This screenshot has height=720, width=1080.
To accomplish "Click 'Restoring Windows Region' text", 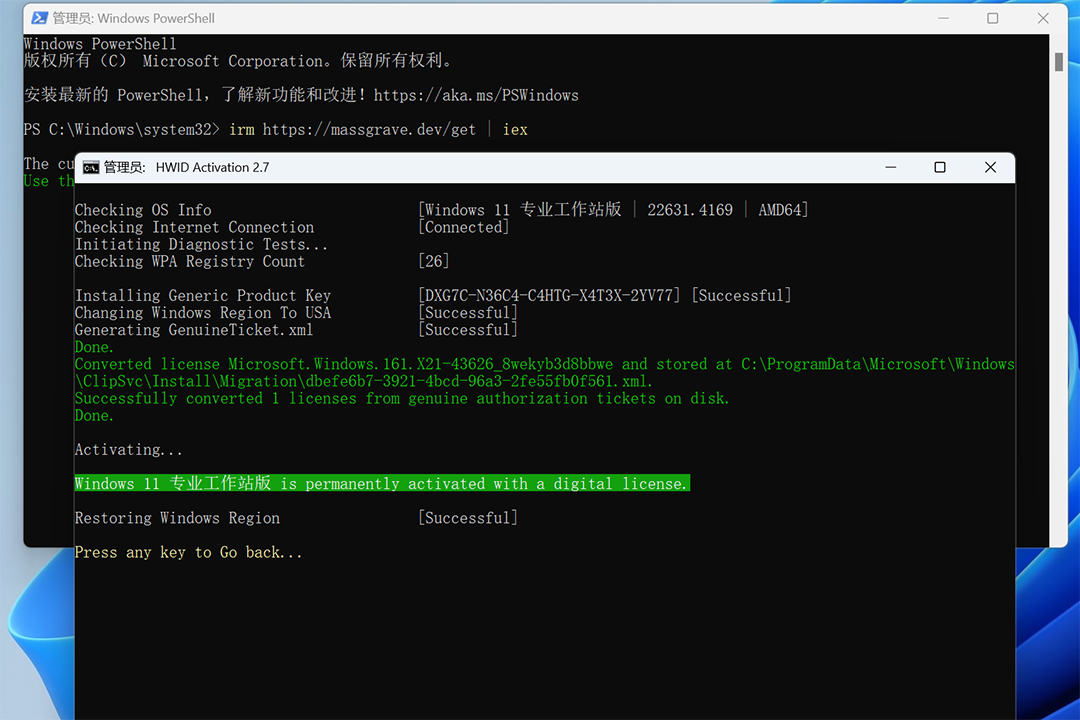I will tap(178, 518).
